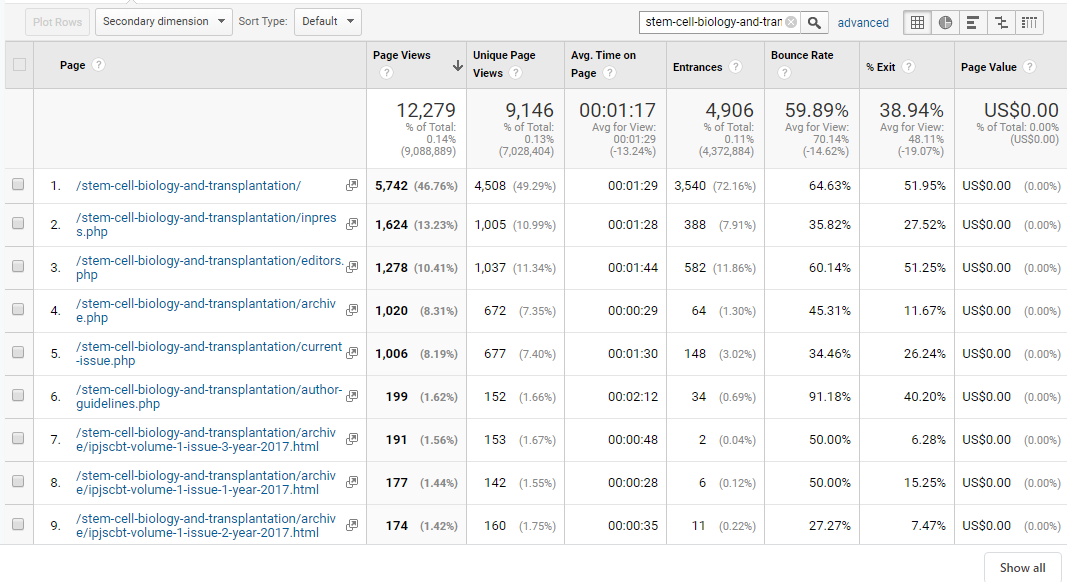Switch to the Data table view icon

(917, 23)
